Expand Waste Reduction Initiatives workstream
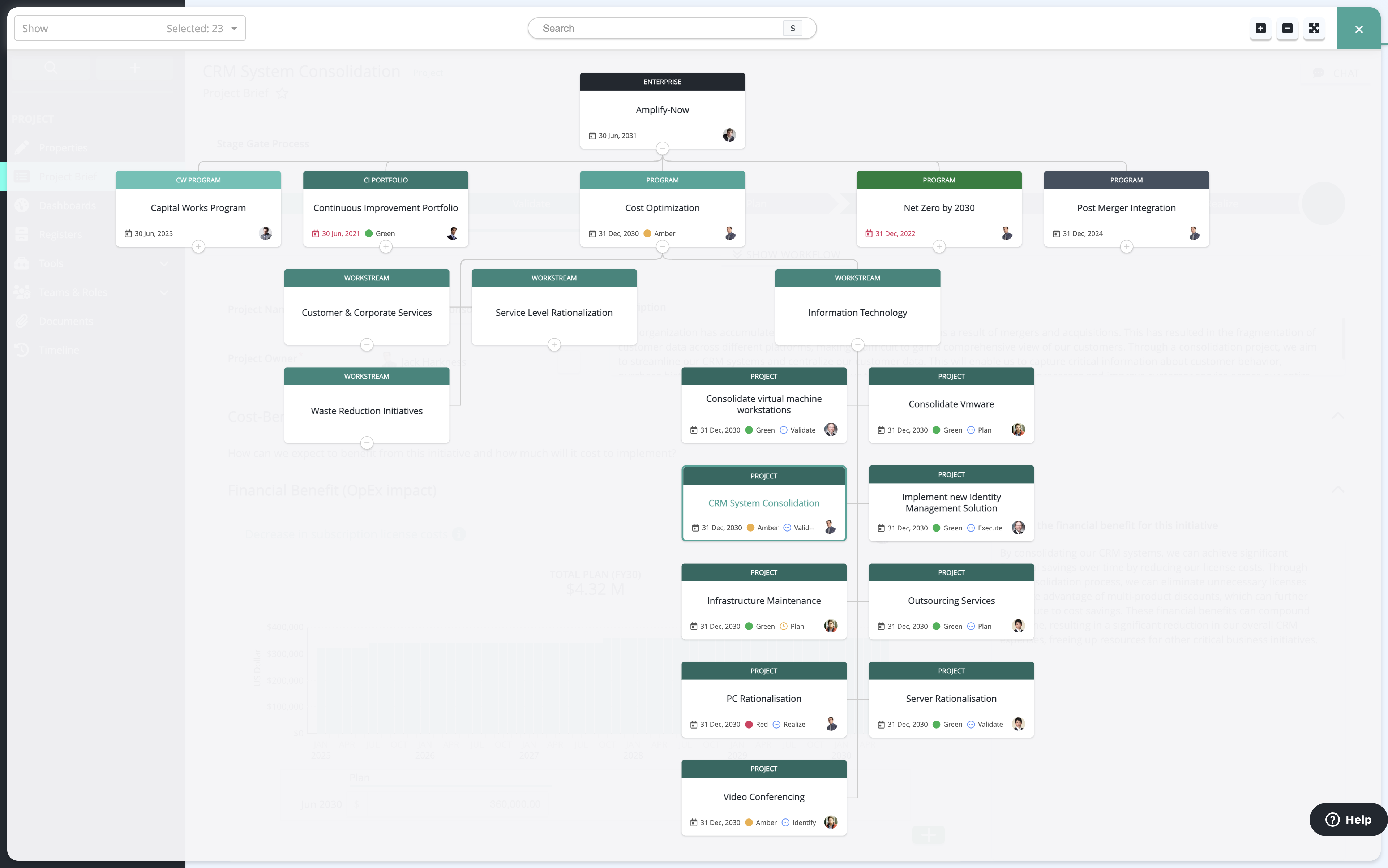The image size is (1388, 868). (x=367, y=443)
